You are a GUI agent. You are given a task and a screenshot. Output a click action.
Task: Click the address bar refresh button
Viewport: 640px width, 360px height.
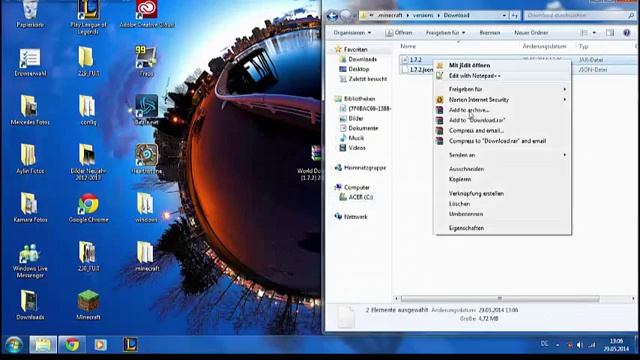pyautogui.click(x=515, y=16)
